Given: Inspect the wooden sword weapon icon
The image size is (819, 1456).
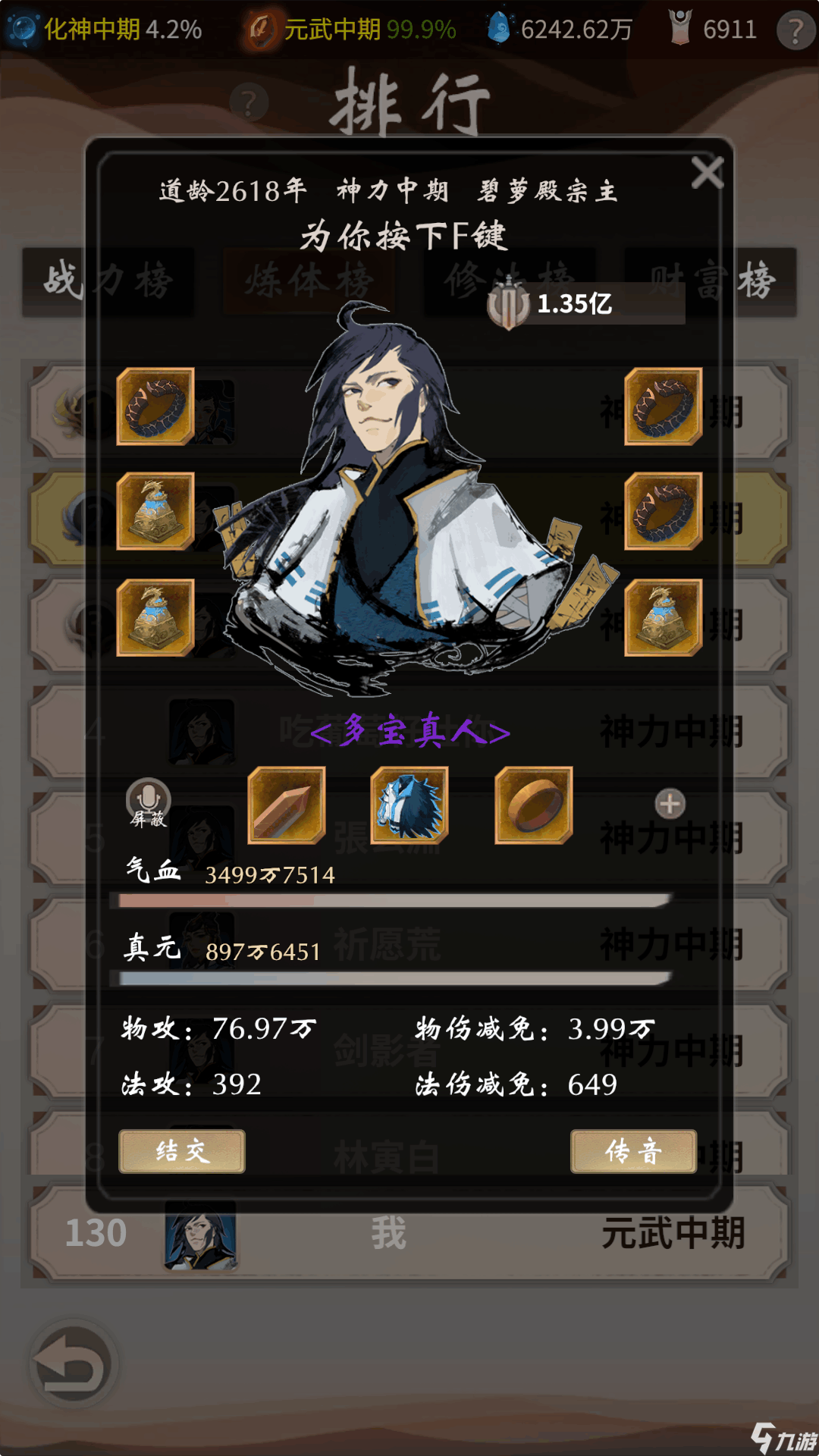Looking at the screenshot, I should point(287,805).
